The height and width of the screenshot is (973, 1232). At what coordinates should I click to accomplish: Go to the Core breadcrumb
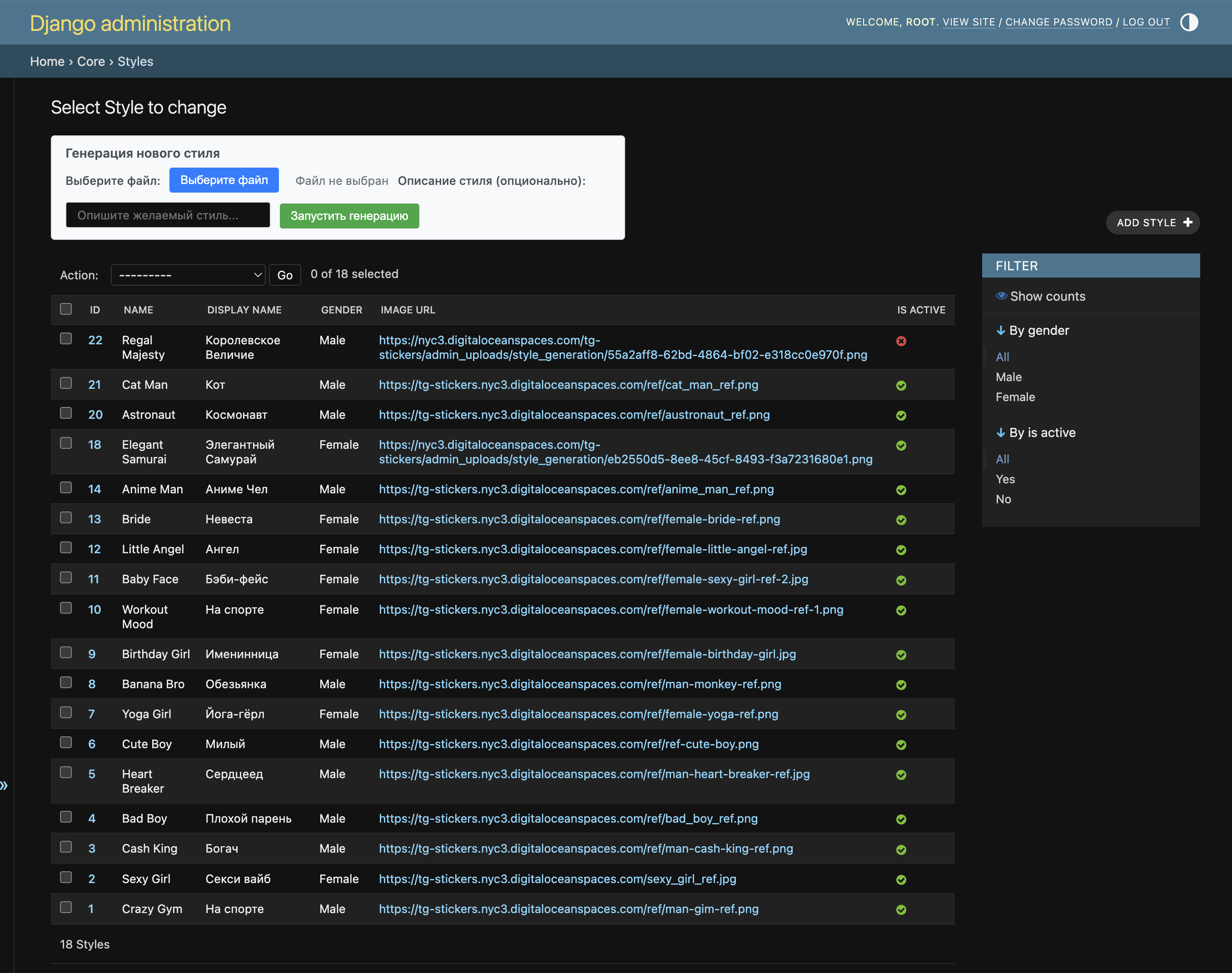90,61
